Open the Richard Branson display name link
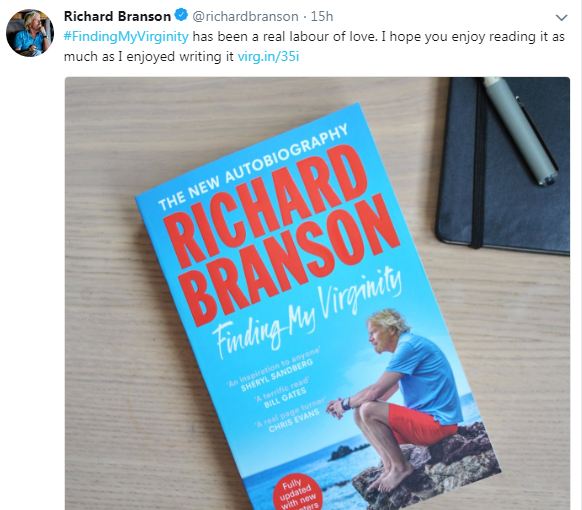This screenshot has width=582, height=510. tap(117, 16)
